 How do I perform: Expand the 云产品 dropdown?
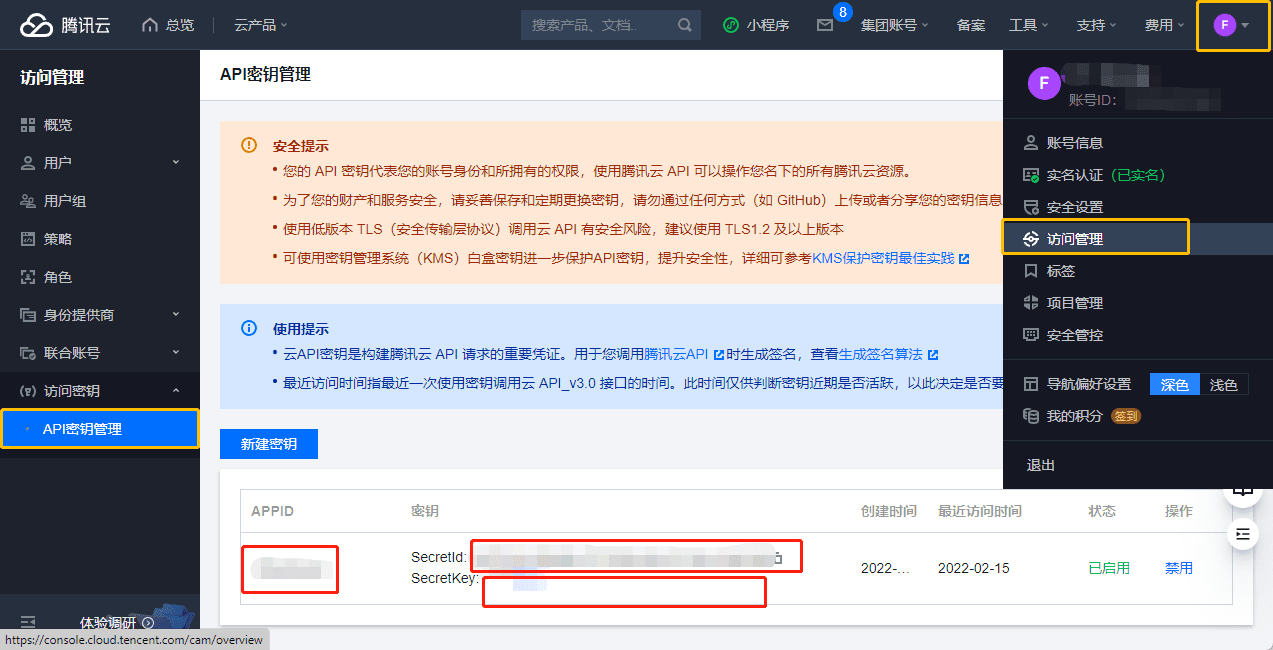pos(261,25)
